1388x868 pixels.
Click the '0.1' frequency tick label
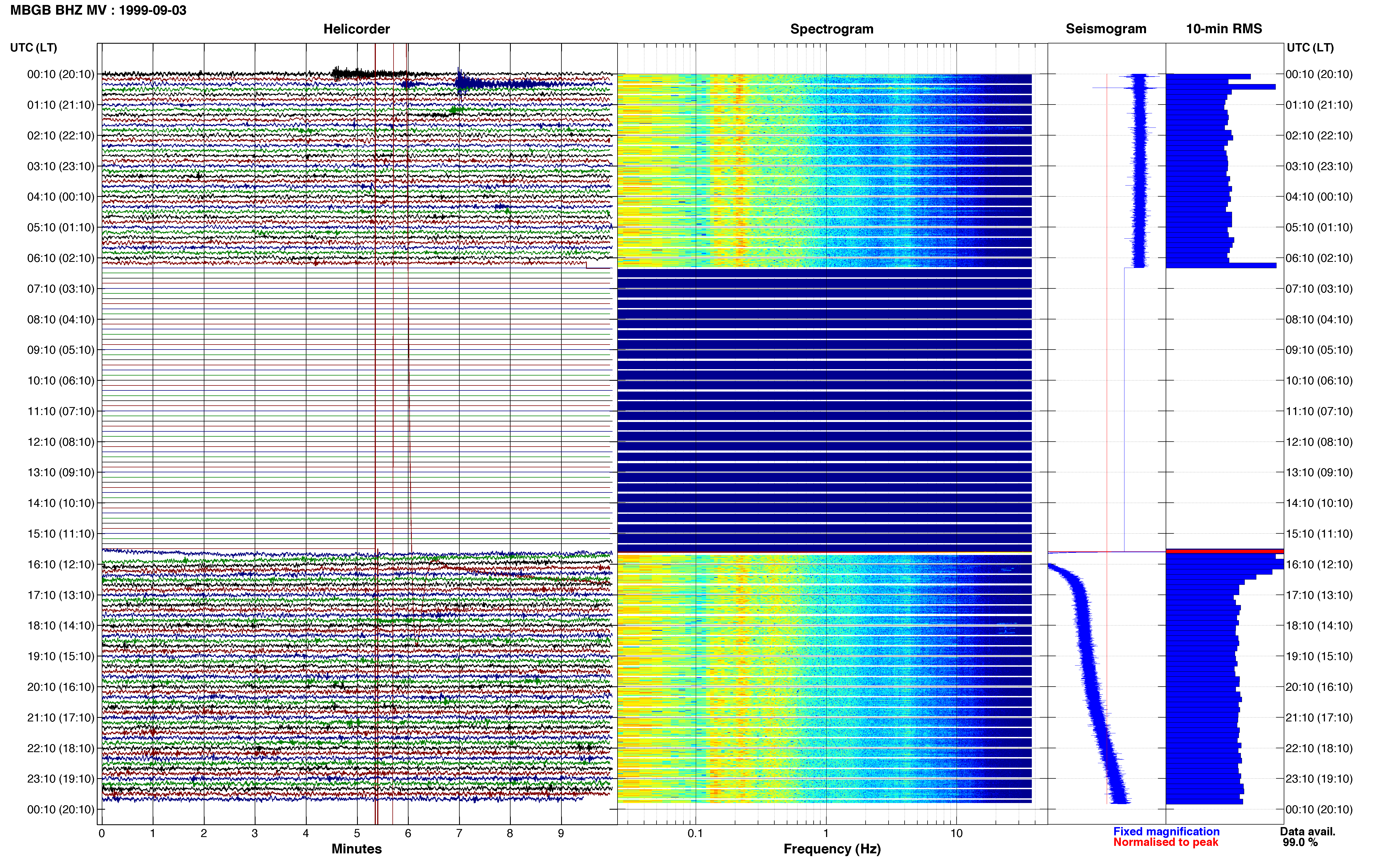click(x=695, y=833)
